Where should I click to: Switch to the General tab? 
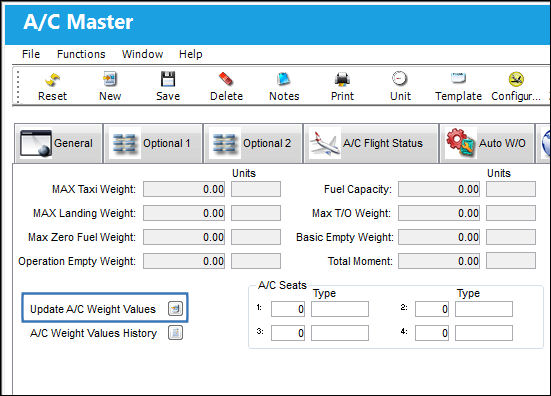(x=58, y=143)
